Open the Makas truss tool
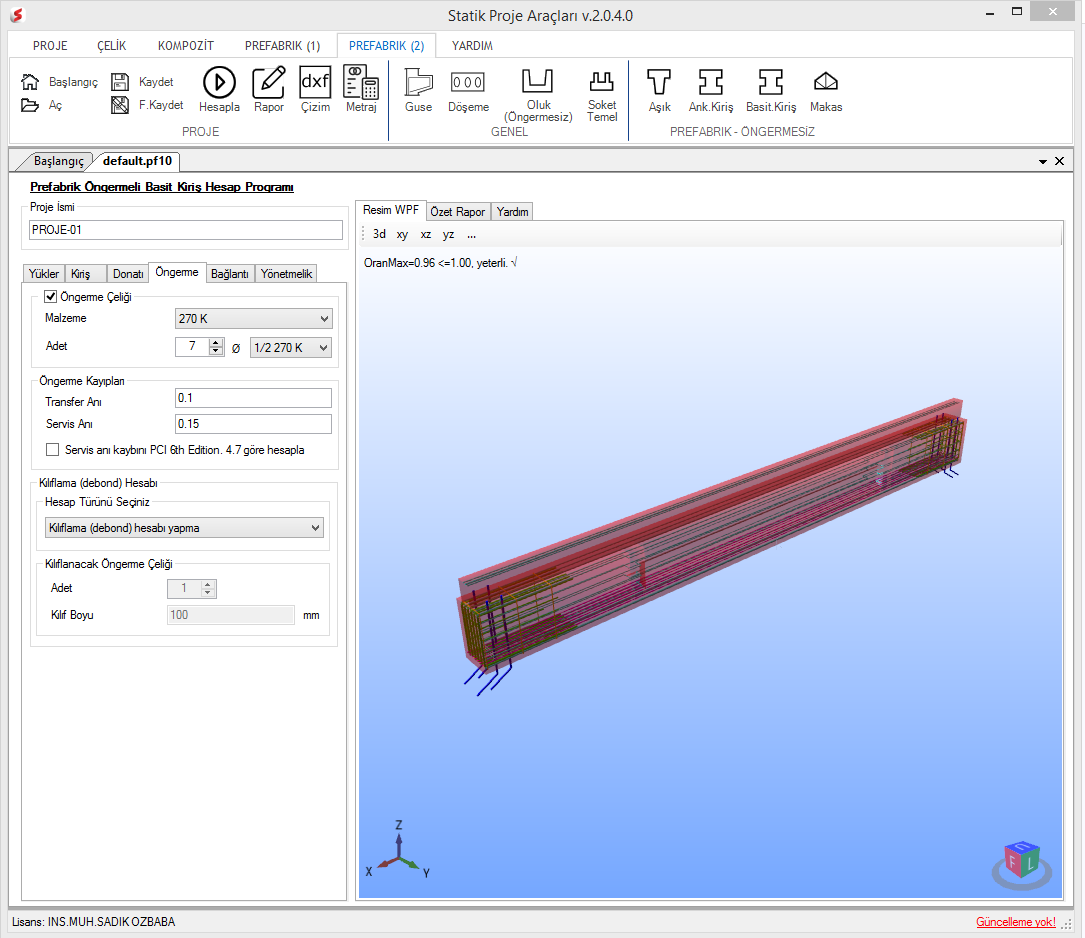The width and height of the screenshot is (1085, 938). coord(826,91)
